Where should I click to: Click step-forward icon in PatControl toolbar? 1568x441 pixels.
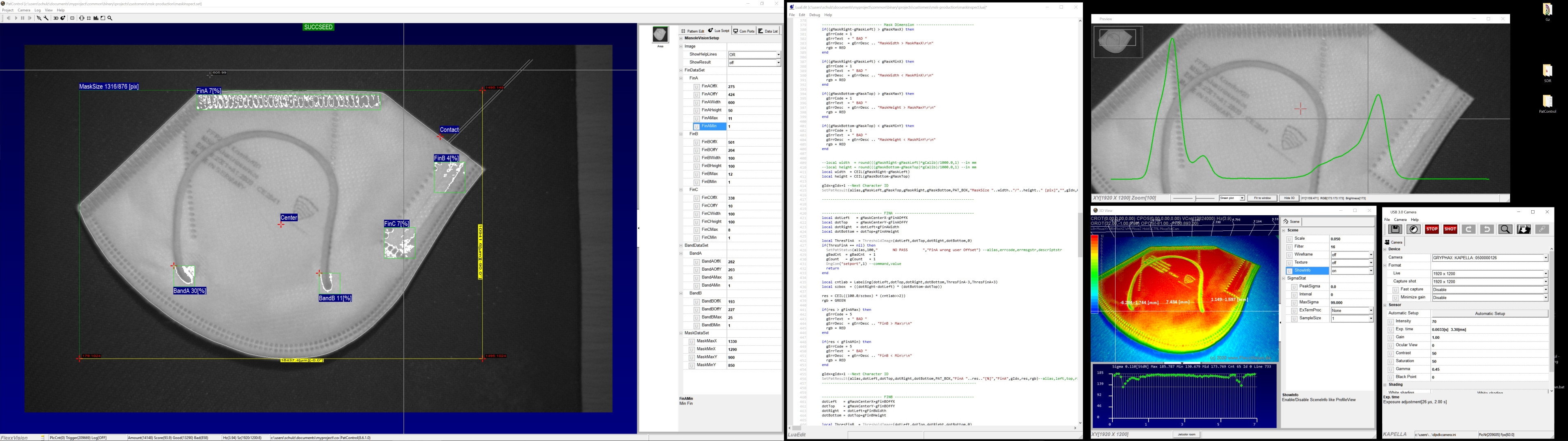30,18
